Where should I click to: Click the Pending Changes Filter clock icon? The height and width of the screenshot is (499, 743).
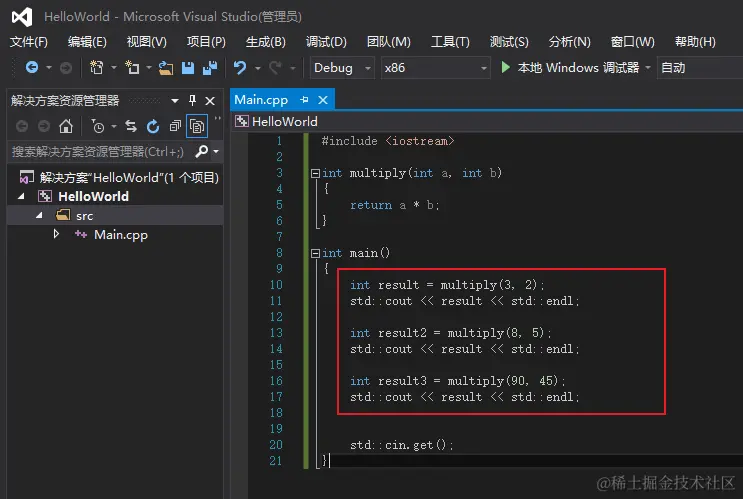(98, 126)
